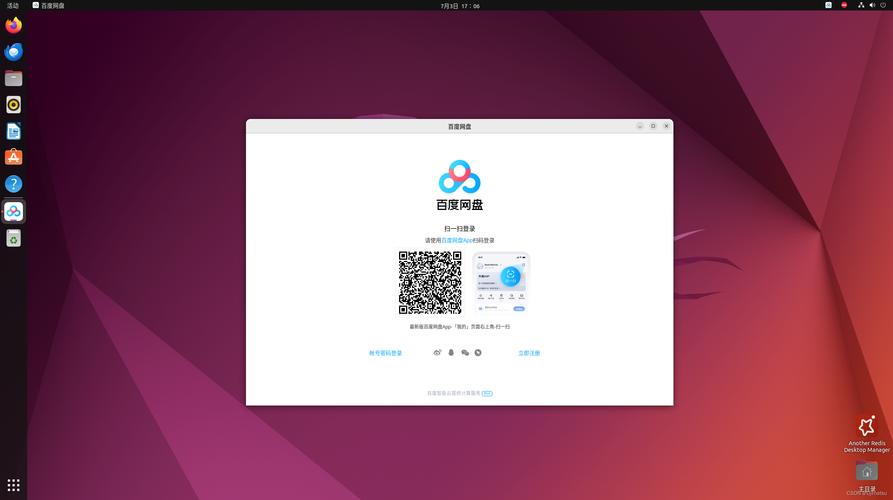Select the fourth third-party login icon
The height and width of the screenshot is (500, 893).
pyautogui.click(x=478, y=353)
